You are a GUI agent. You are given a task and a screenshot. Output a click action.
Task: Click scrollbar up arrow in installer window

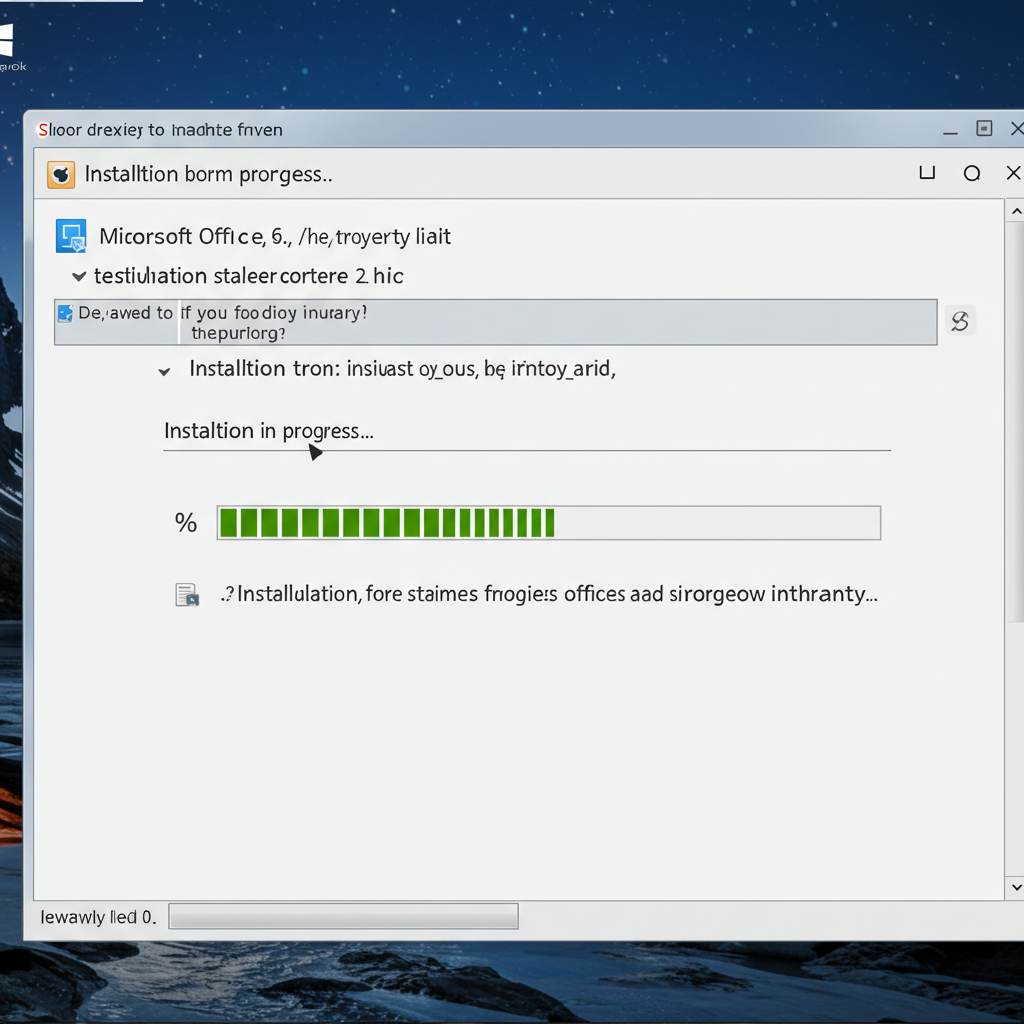tap(1016, 211)
